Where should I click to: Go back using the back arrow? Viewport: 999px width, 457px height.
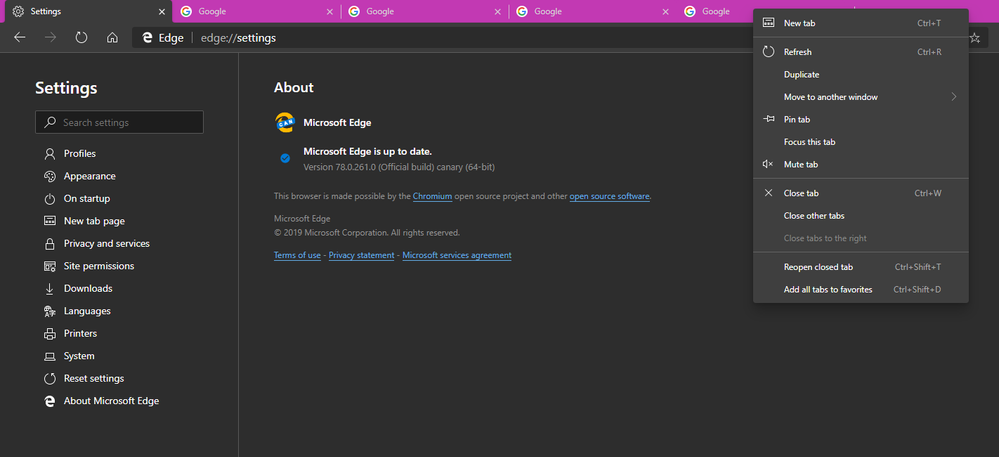pyautogui.click(x=20, y=38)
